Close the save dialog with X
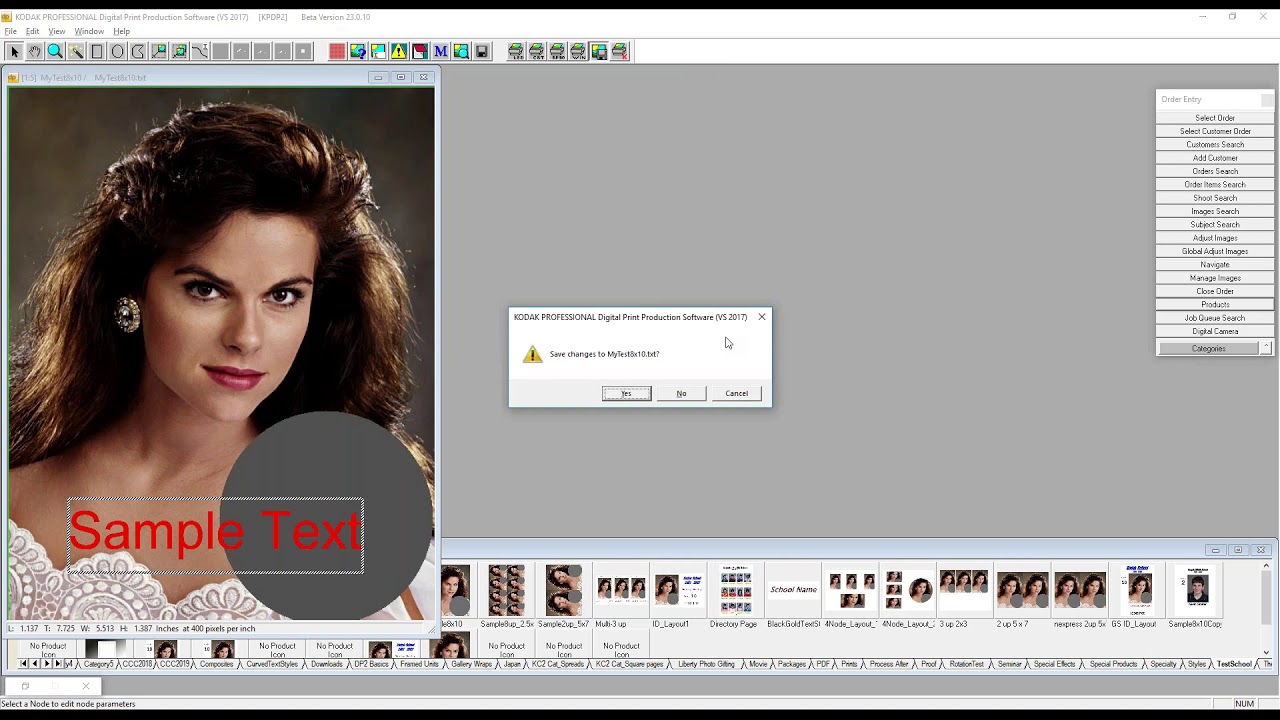Image resolution: width=1280 pixels, height=720 pixels. coord(762,317)
